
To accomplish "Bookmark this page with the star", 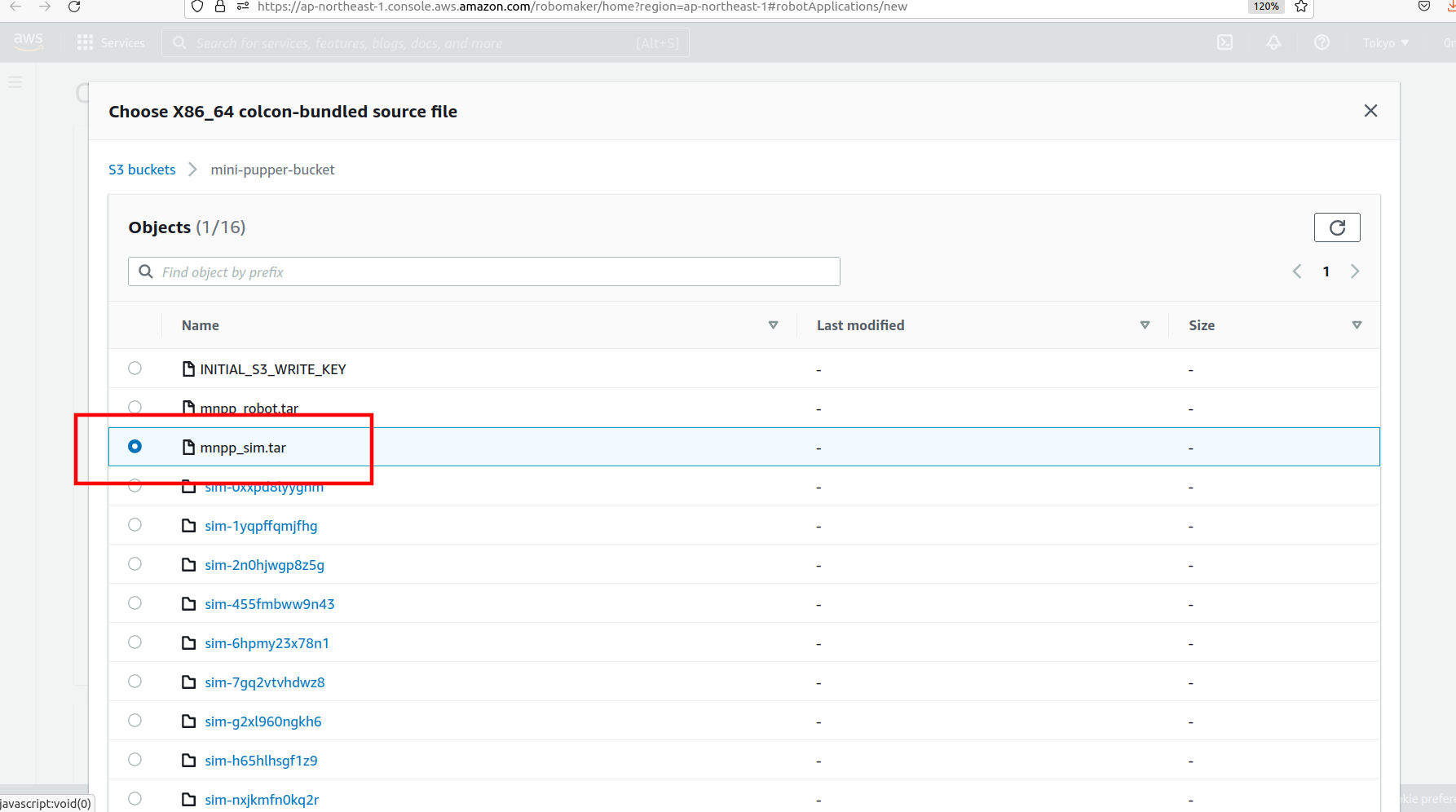I will [x=1301, y=7].
